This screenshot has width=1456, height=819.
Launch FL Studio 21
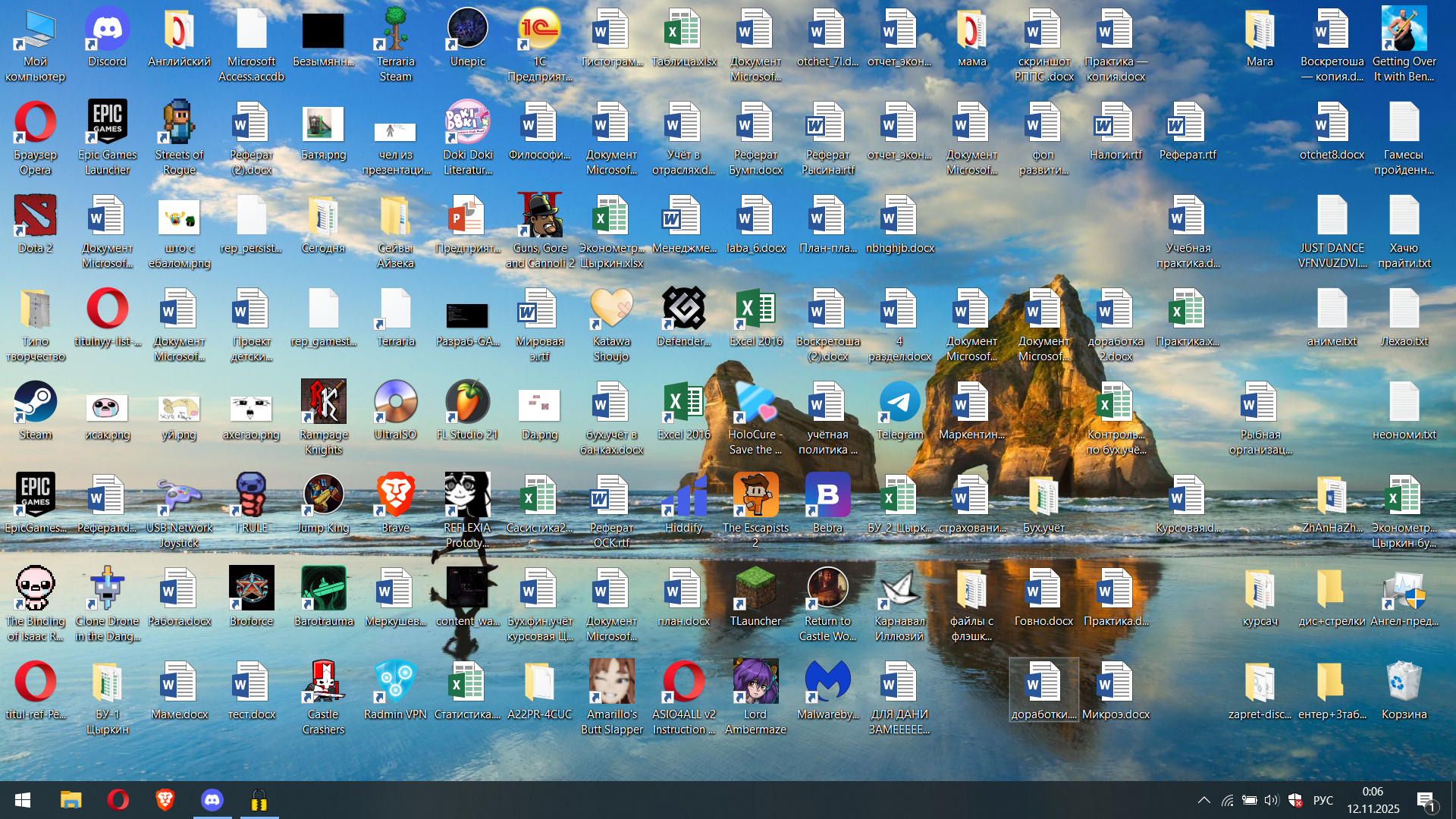tap(468, 411)
